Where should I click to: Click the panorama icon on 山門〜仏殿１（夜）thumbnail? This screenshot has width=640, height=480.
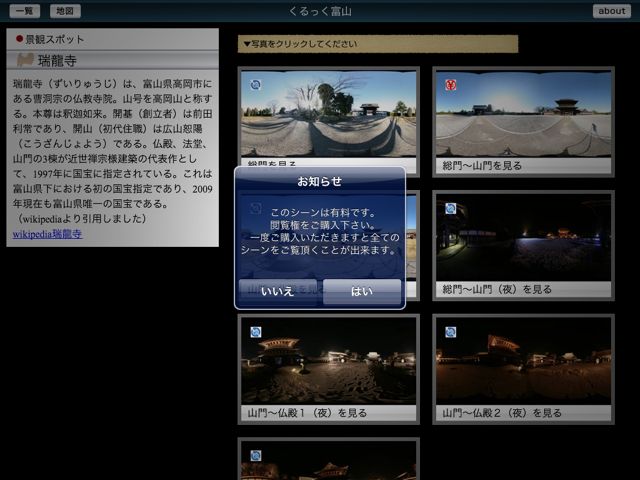[256, 332]
